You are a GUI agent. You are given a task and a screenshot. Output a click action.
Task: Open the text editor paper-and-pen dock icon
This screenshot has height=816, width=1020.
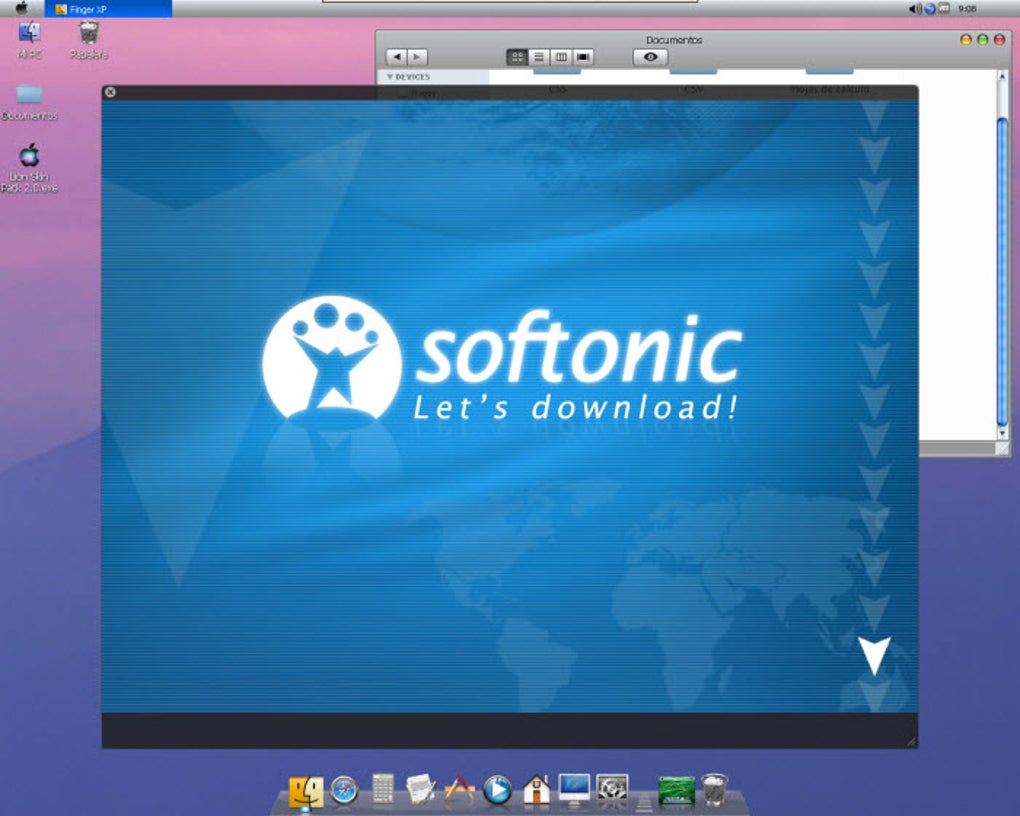pos(420,789)
